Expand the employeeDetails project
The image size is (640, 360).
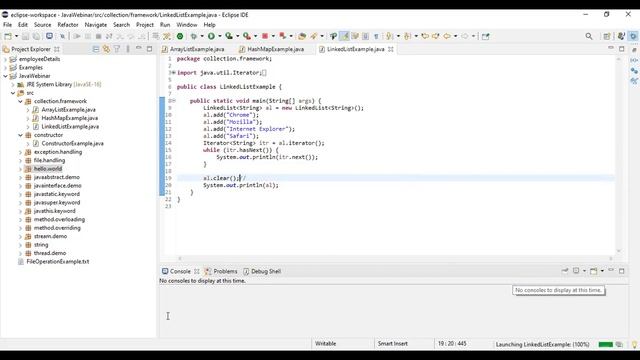click(5, 59)
